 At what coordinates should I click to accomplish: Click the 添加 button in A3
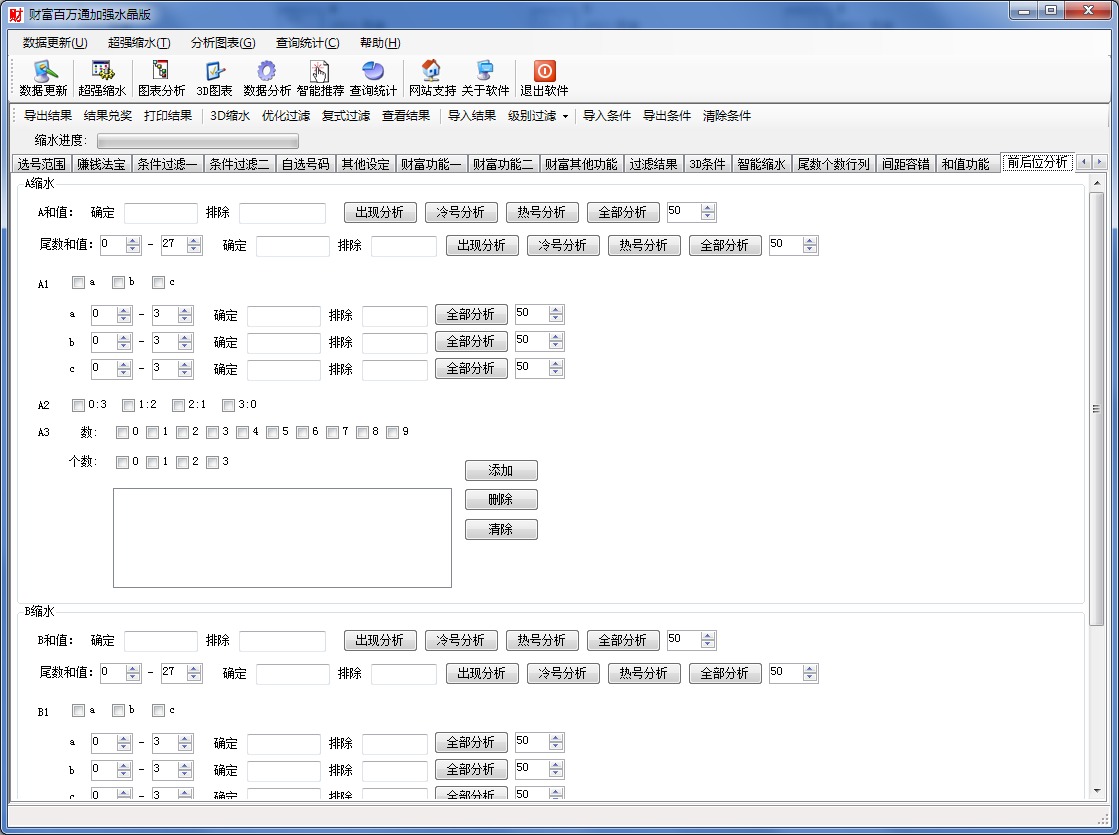501,471
